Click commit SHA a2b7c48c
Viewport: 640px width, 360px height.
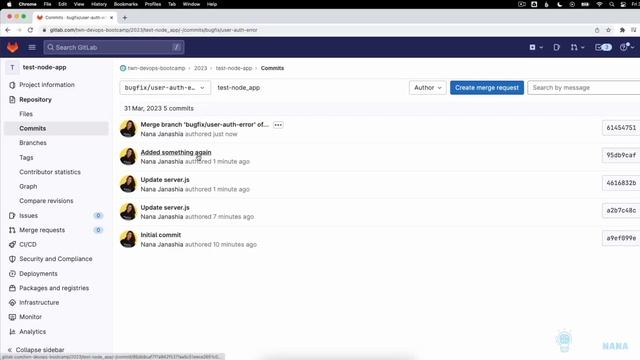tap(621, 211)
